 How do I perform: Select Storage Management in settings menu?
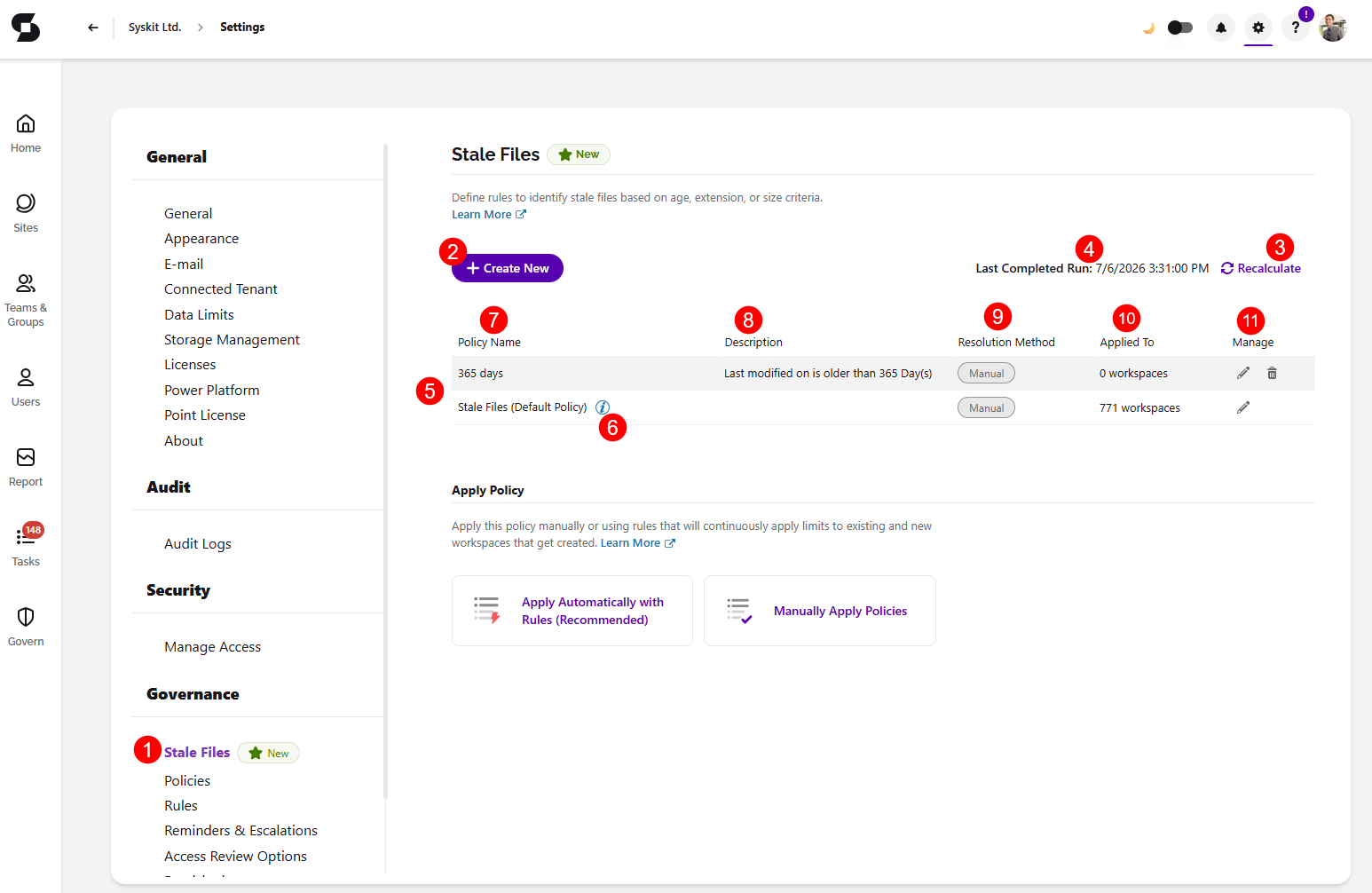click(232, 340)
